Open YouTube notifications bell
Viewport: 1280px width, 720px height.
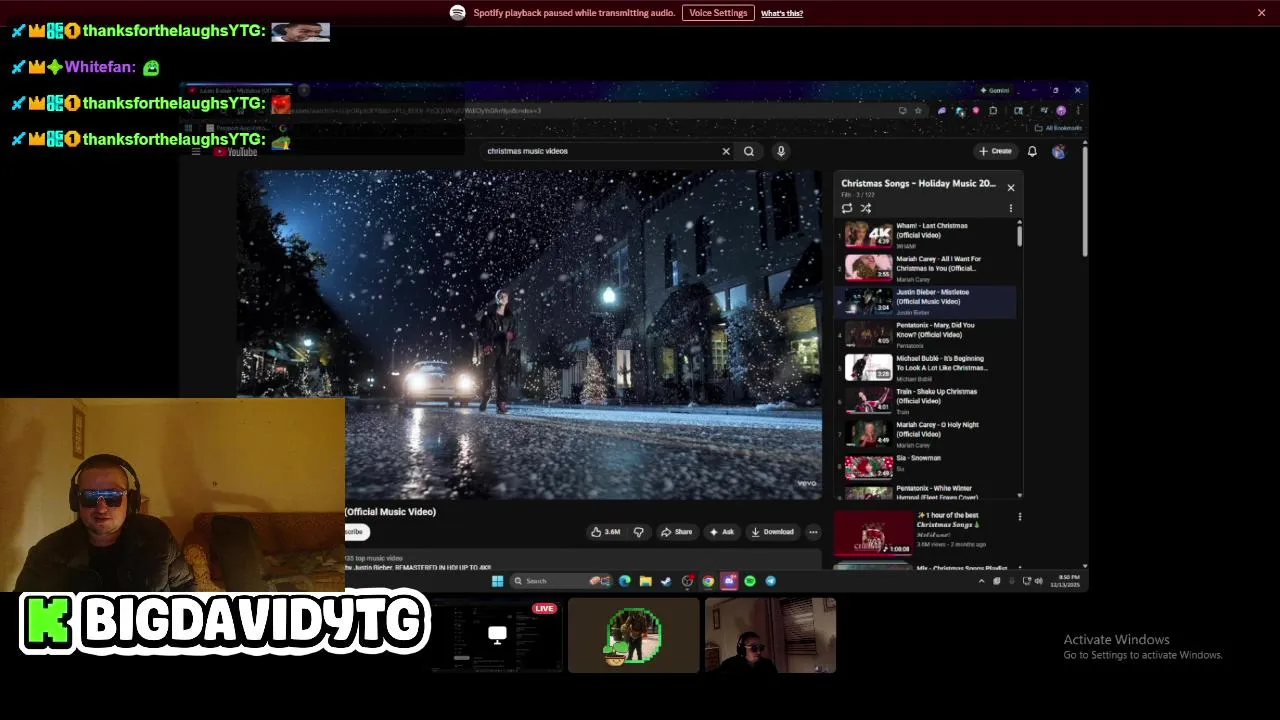1032,151
